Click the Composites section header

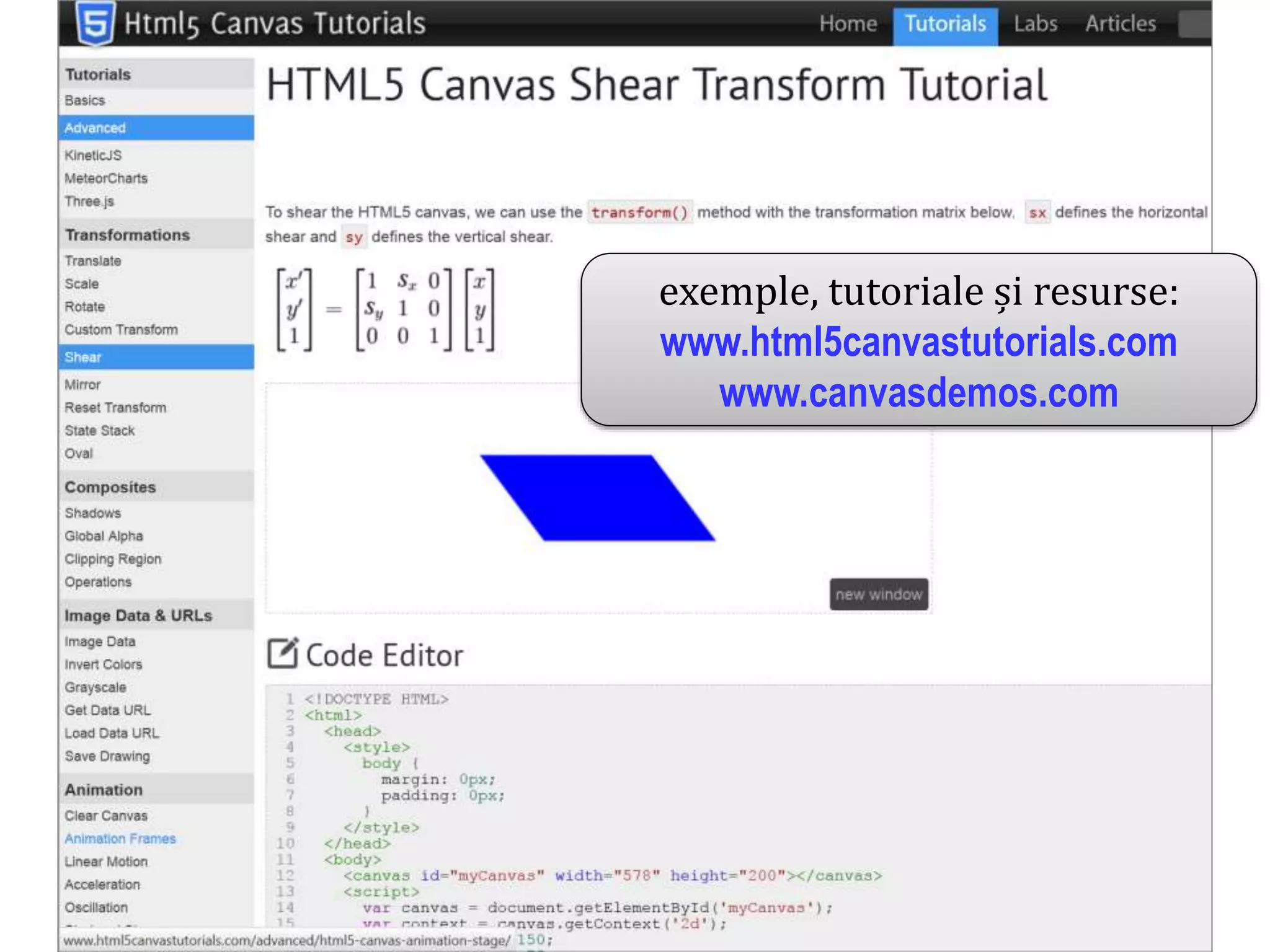pos(156,487)
